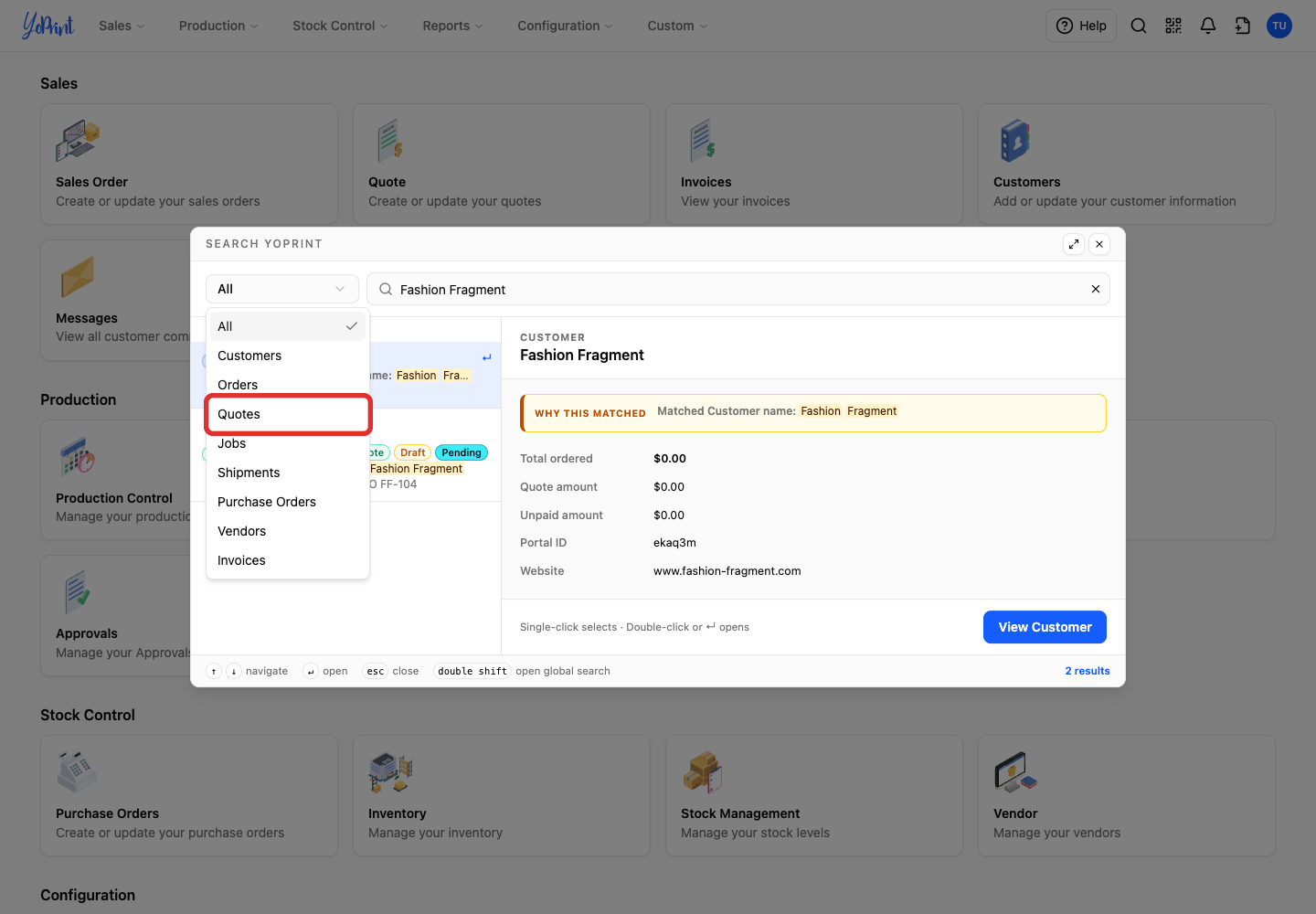This screenshot has width=1316, height=914.
Task: Click the View Customer button
Action: tap(1045, 627)
